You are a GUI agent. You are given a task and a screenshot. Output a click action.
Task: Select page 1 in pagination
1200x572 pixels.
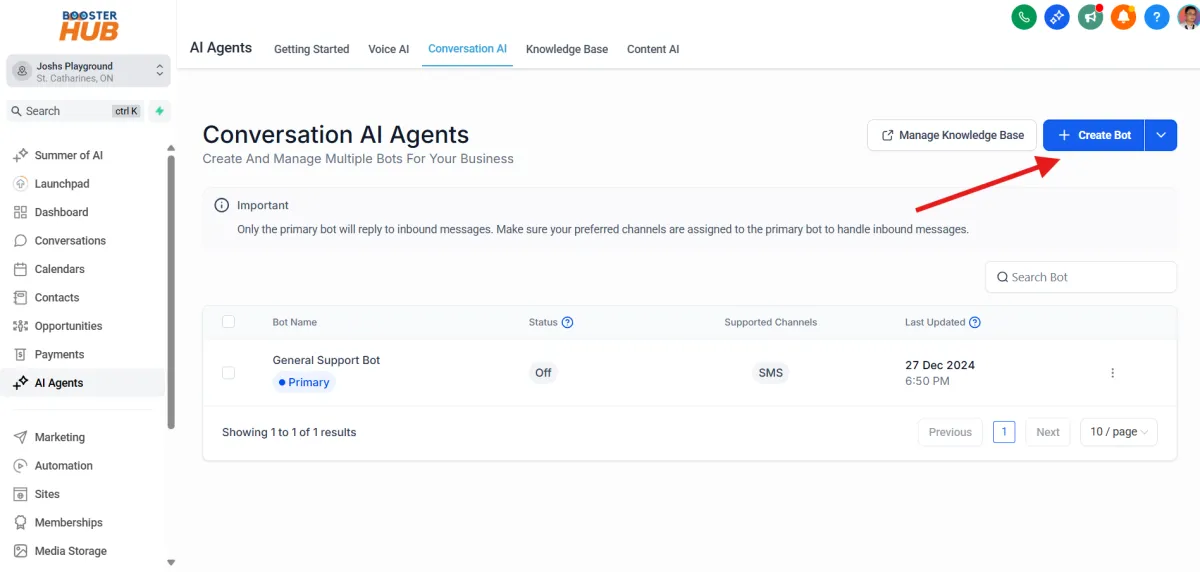(1004, 432)
